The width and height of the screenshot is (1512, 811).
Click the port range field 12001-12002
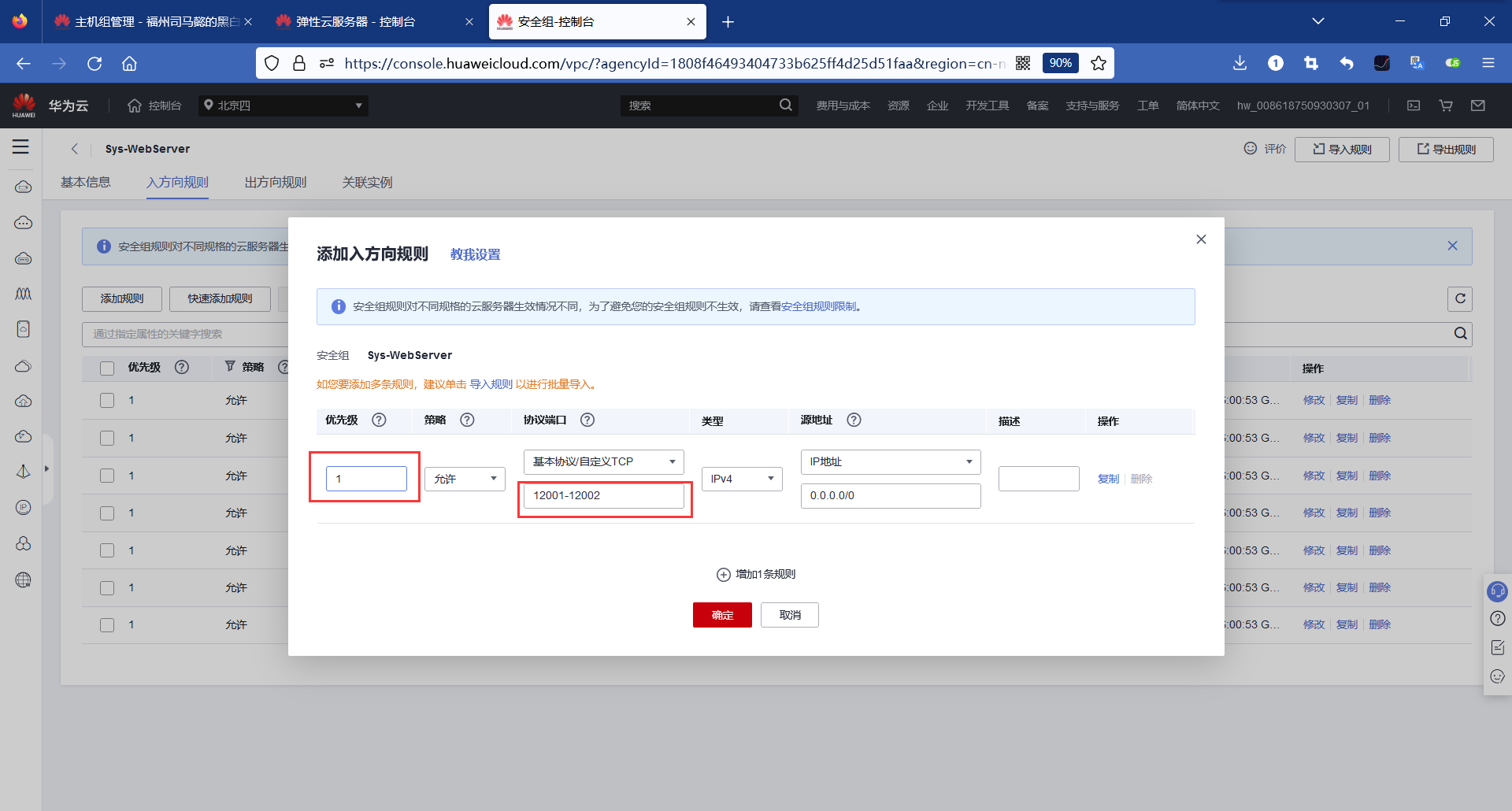click(603, 496)
